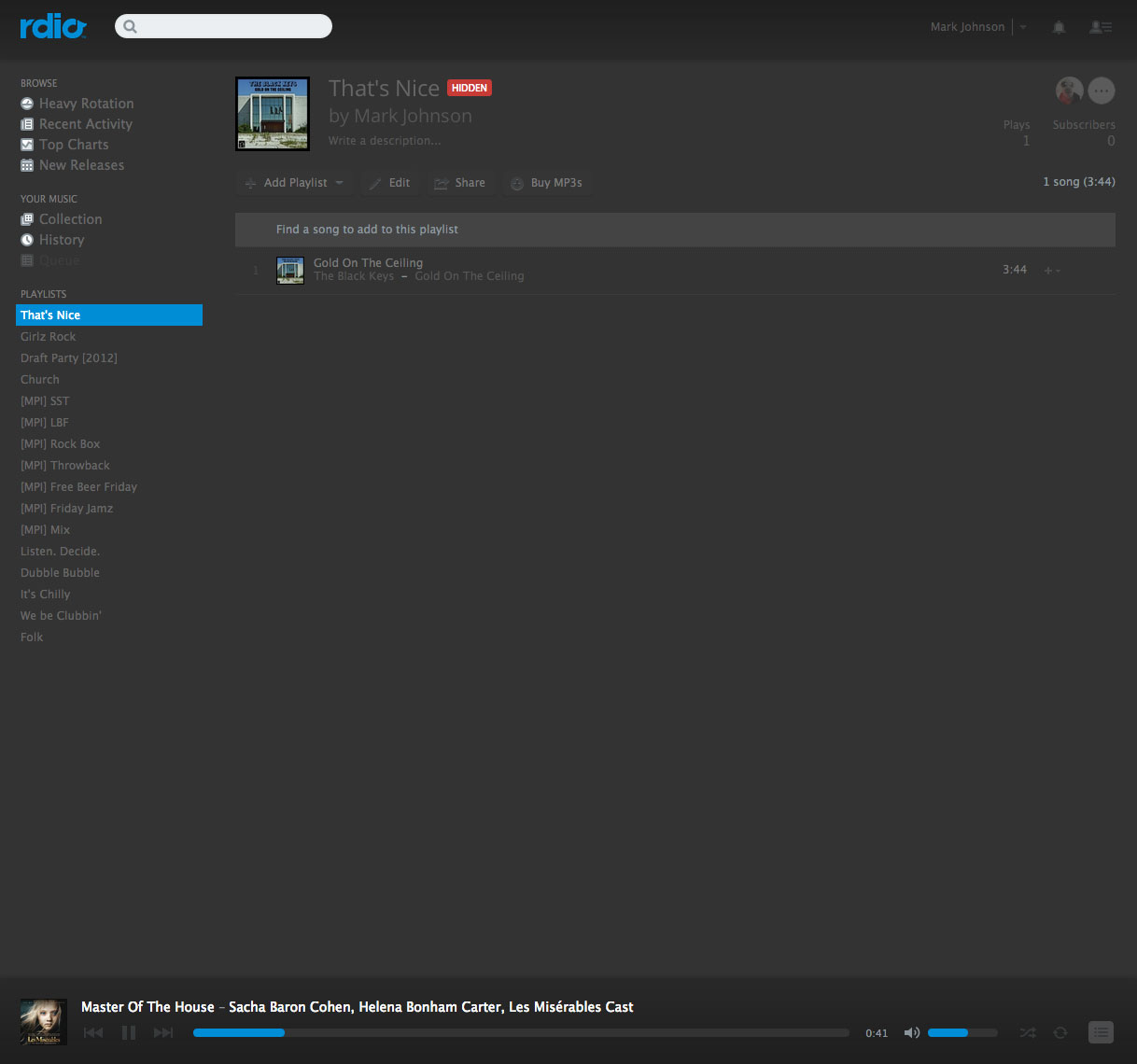1137x1064 pixels.
Task: Open your Collection
Action: coord(70,219)
